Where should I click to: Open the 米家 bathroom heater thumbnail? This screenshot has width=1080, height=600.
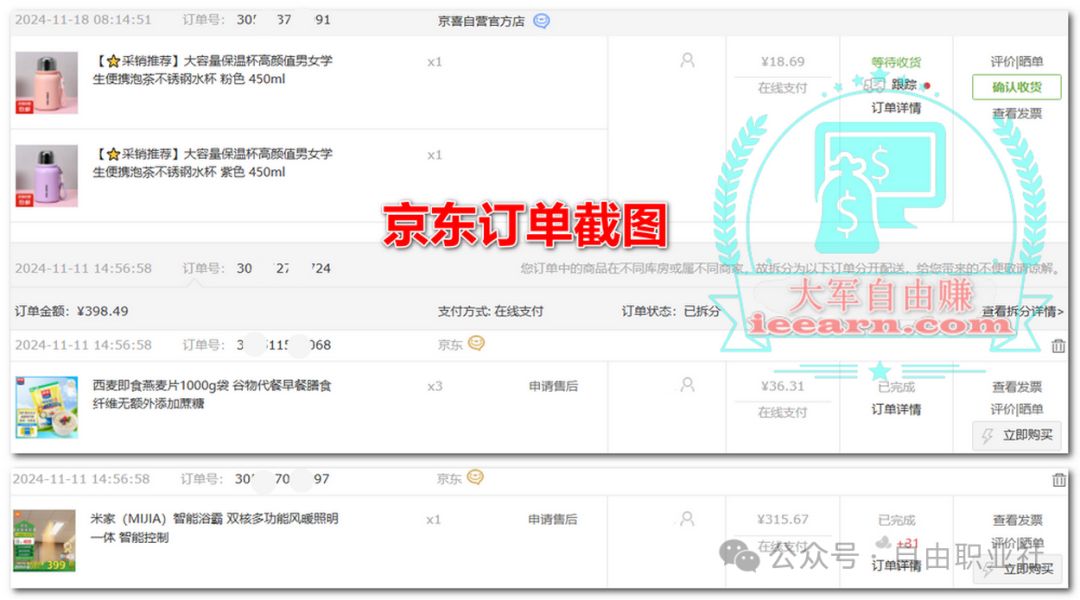point(44,541)
